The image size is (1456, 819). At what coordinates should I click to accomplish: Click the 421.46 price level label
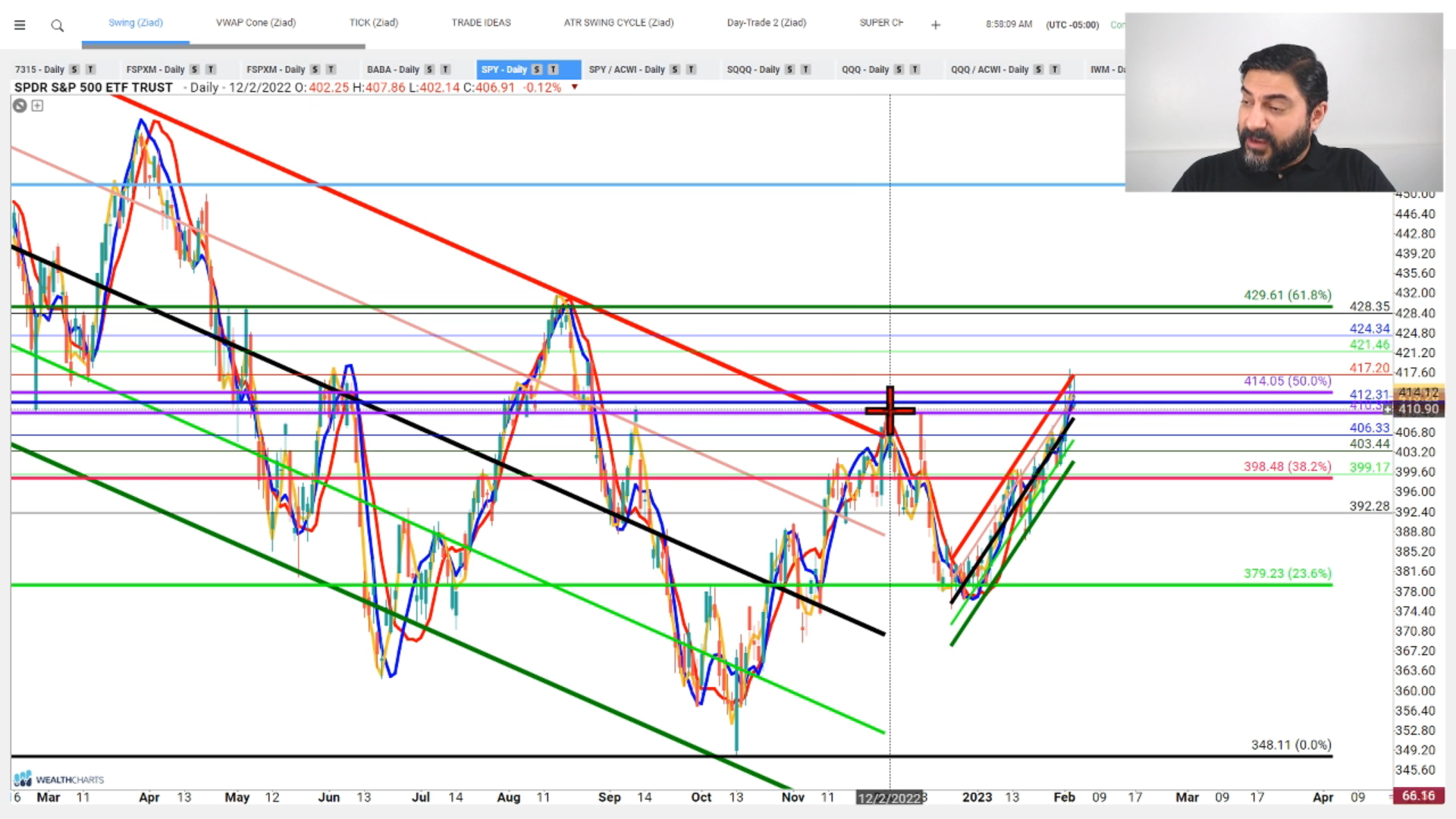(x=1370, y=344)
